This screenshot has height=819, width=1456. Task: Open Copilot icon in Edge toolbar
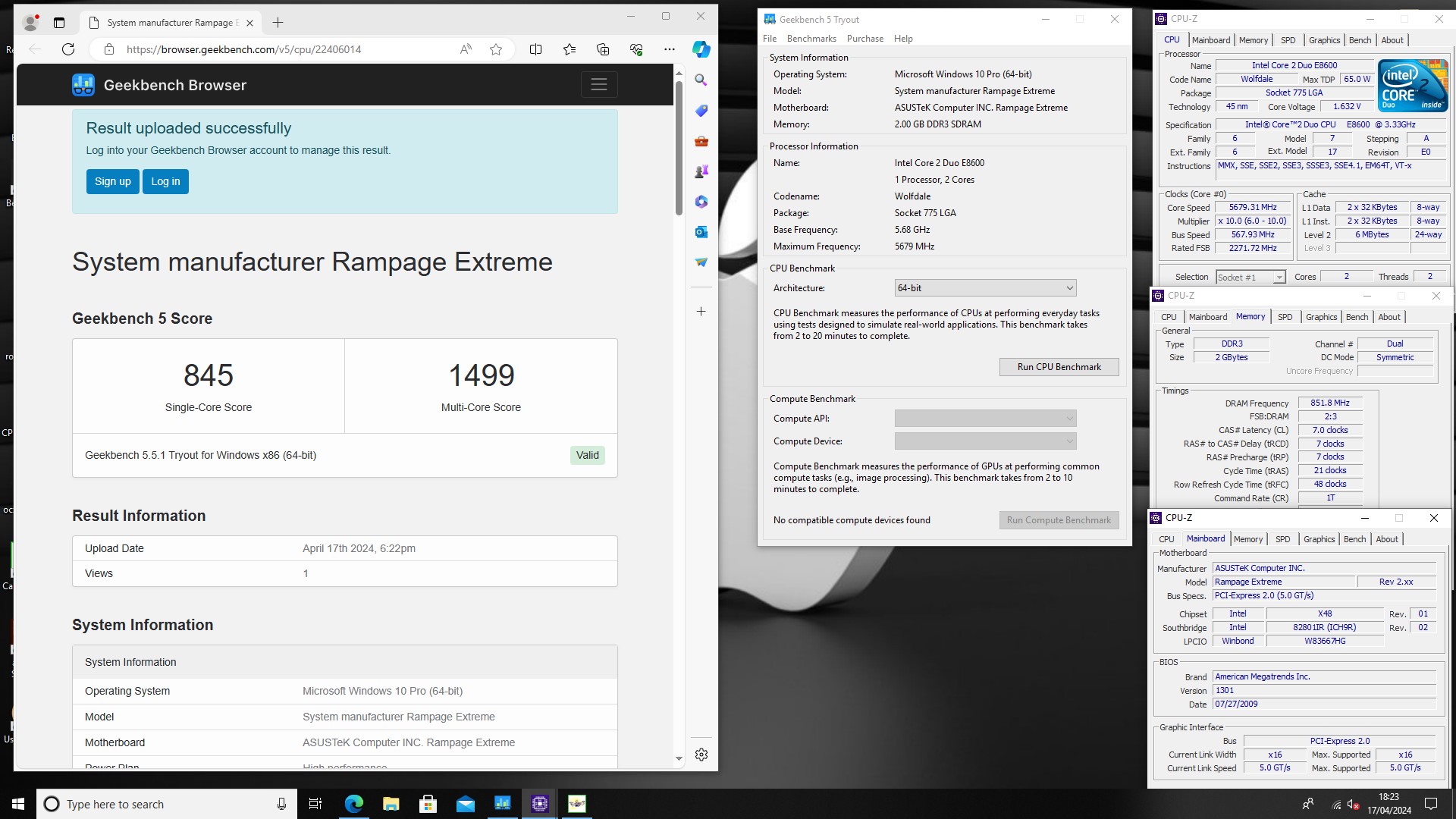701,49
